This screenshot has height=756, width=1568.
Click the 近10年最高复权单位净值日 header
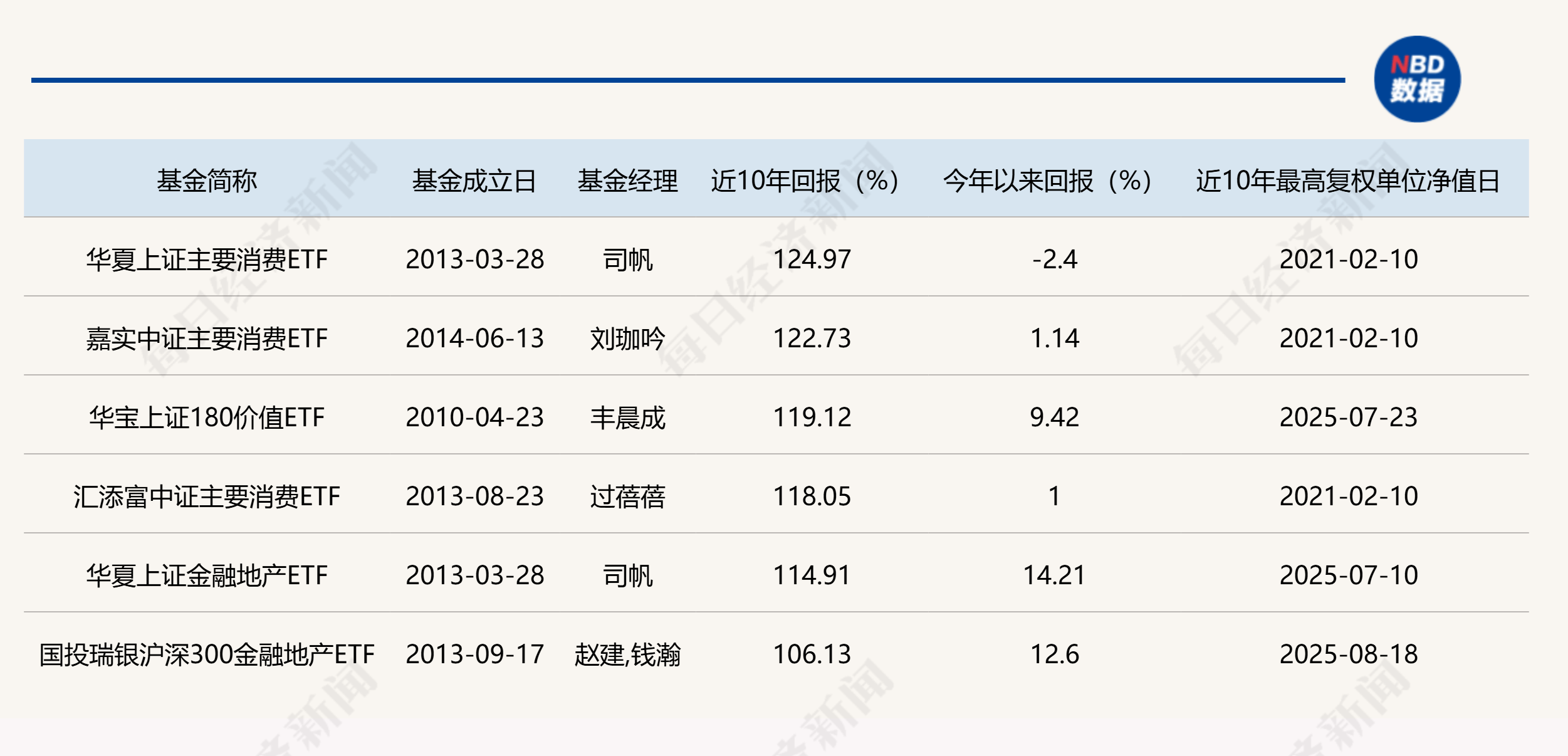click(1348, 181)
